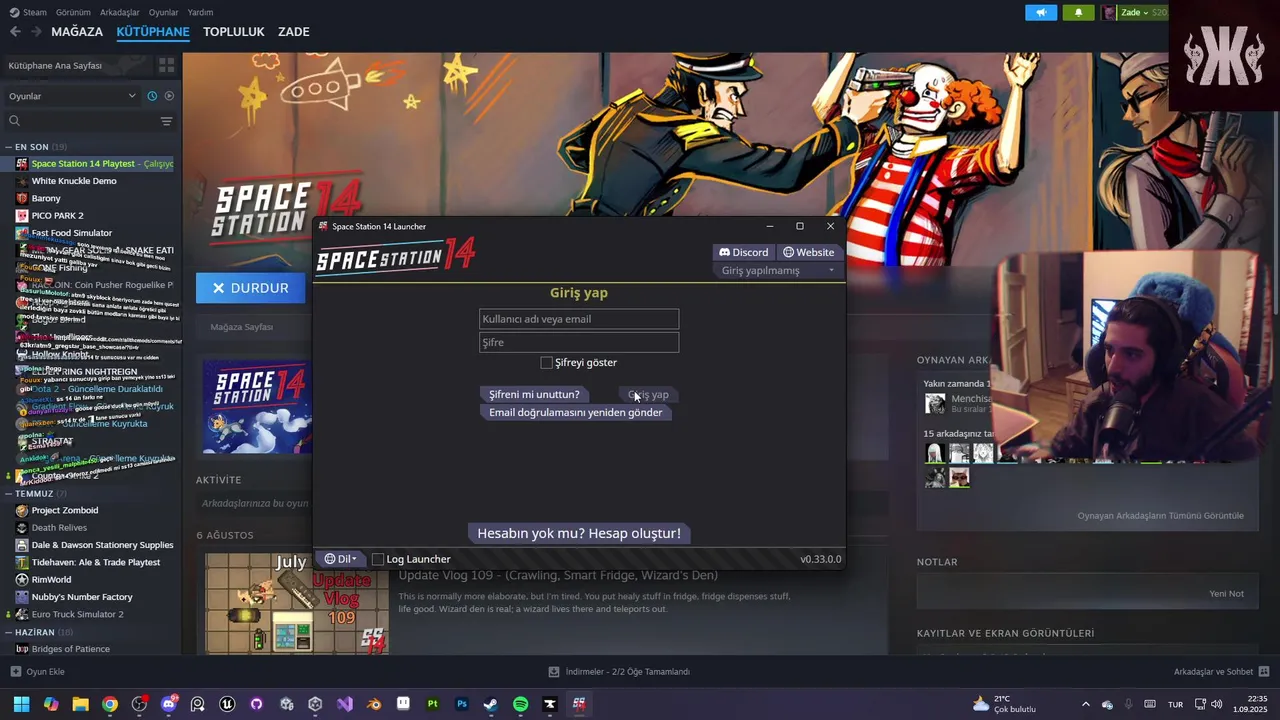Open Unreal Engine from the taskbar
This screenshot has height=720, width=1280.
point(228,704)
